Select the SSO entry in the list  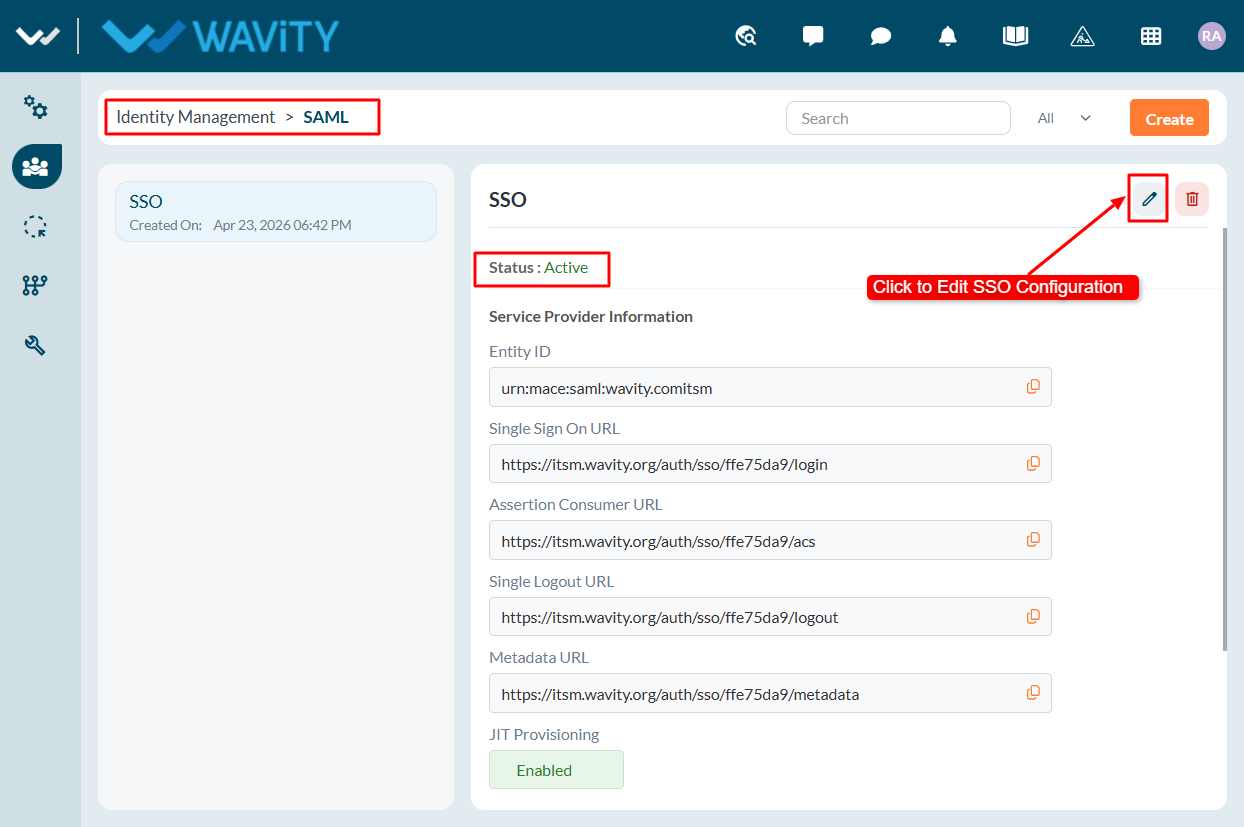[276, 211]
